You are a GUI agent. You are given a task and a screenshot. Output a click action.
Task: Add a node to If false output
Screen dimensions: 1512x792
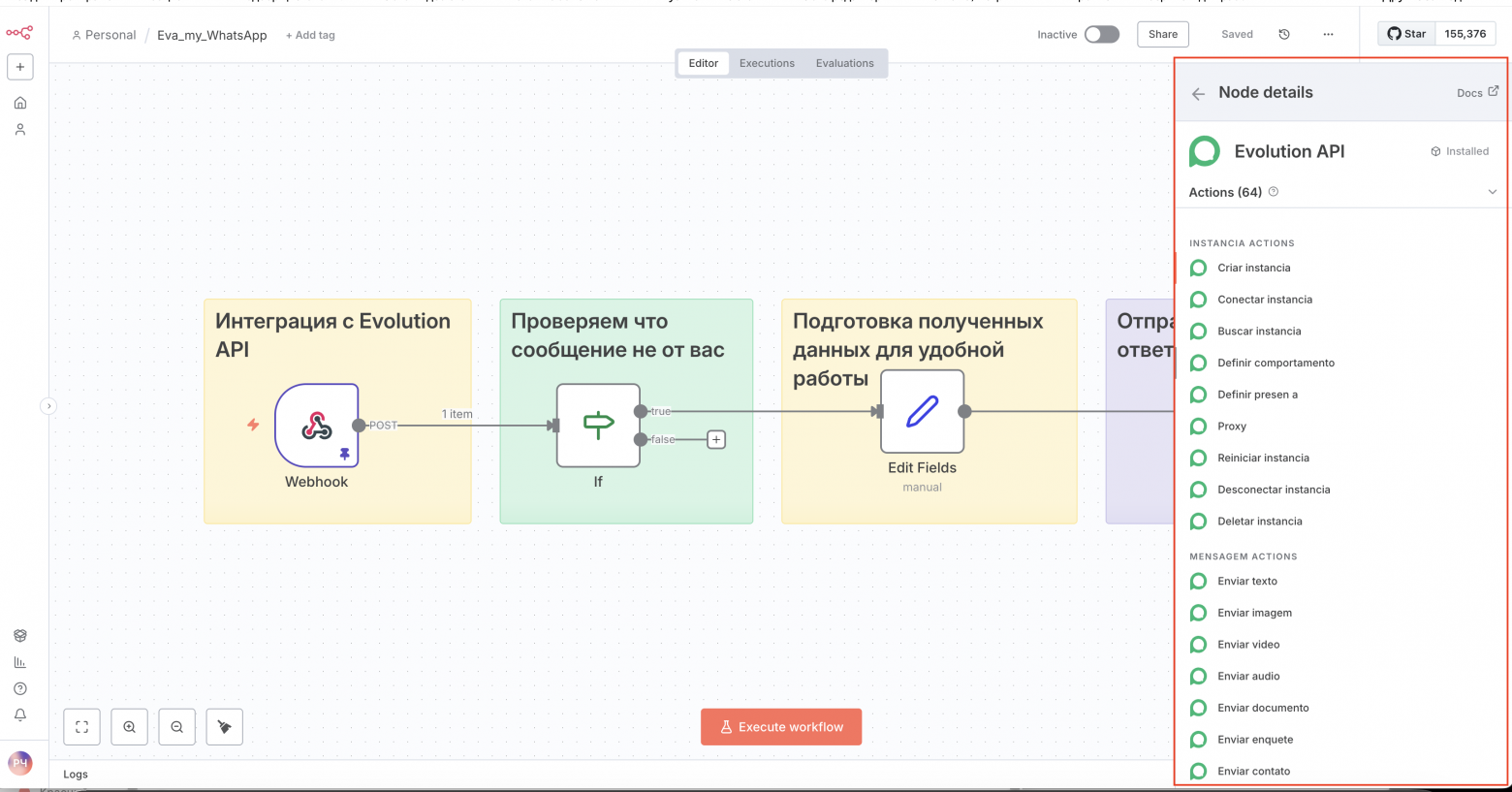tap(716, 440)
